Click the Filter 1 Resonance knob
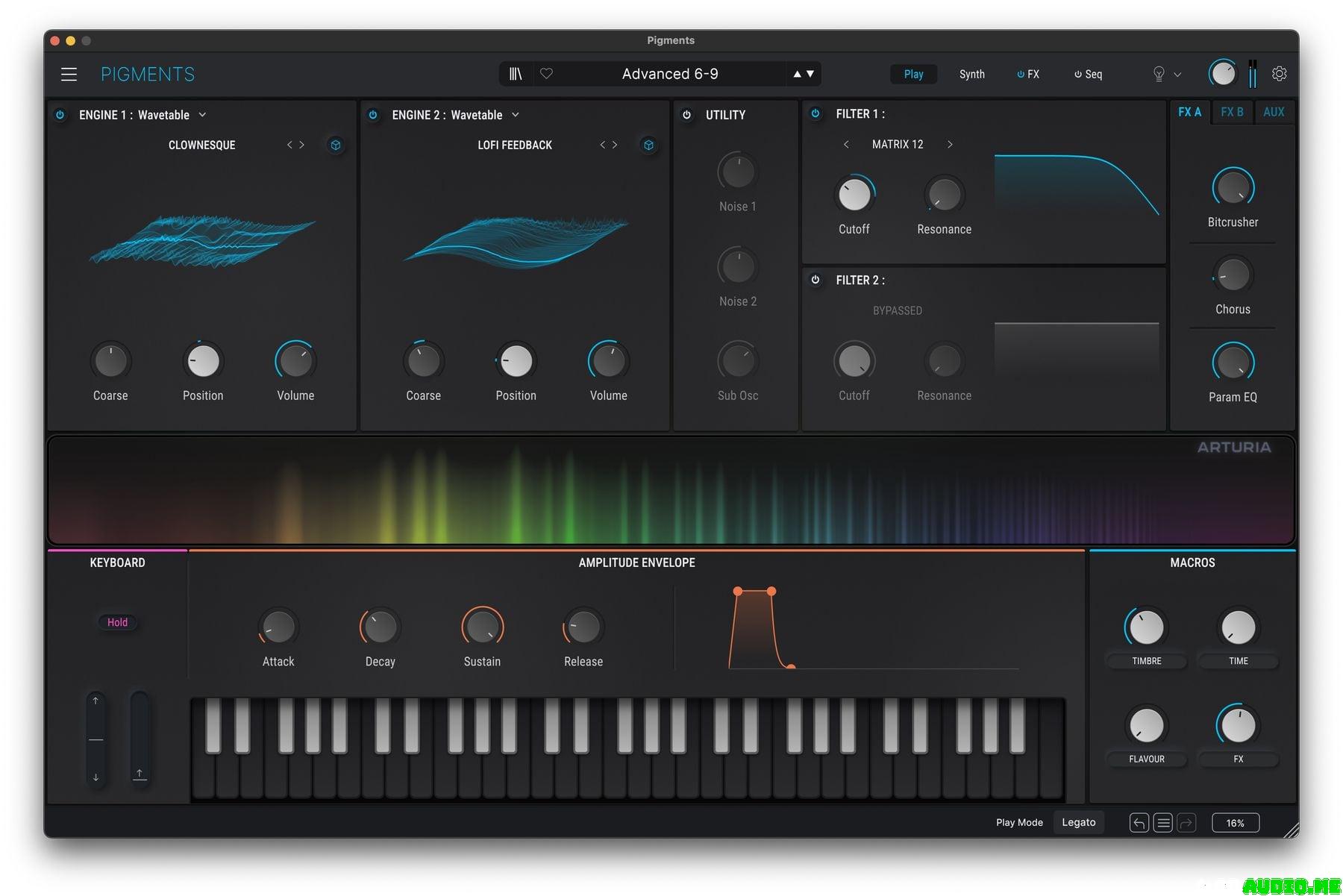 coord(944,195)
